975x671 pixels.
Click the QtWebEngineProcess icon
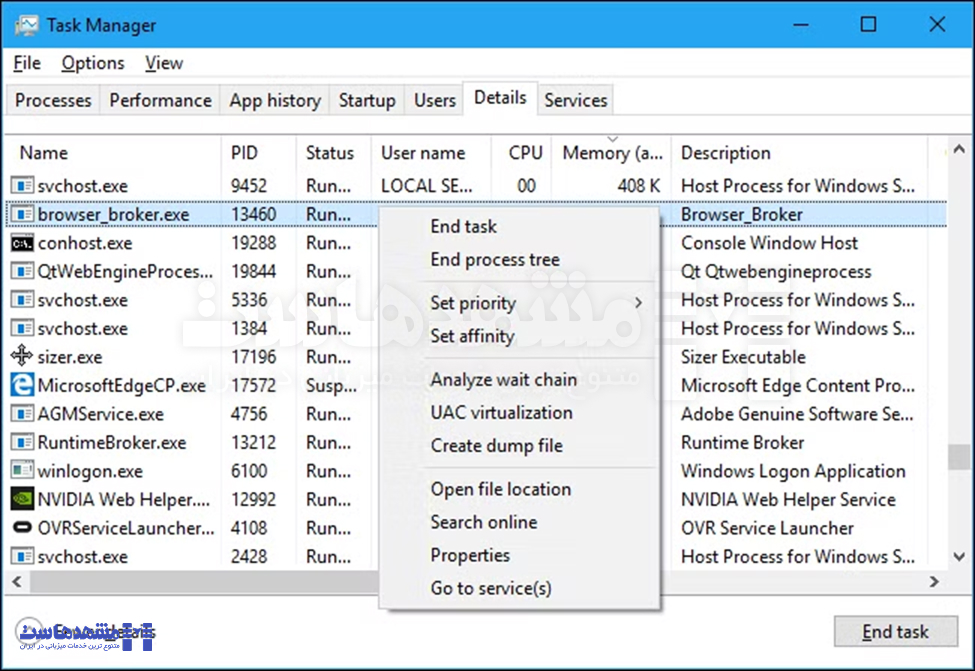[22, 272]
